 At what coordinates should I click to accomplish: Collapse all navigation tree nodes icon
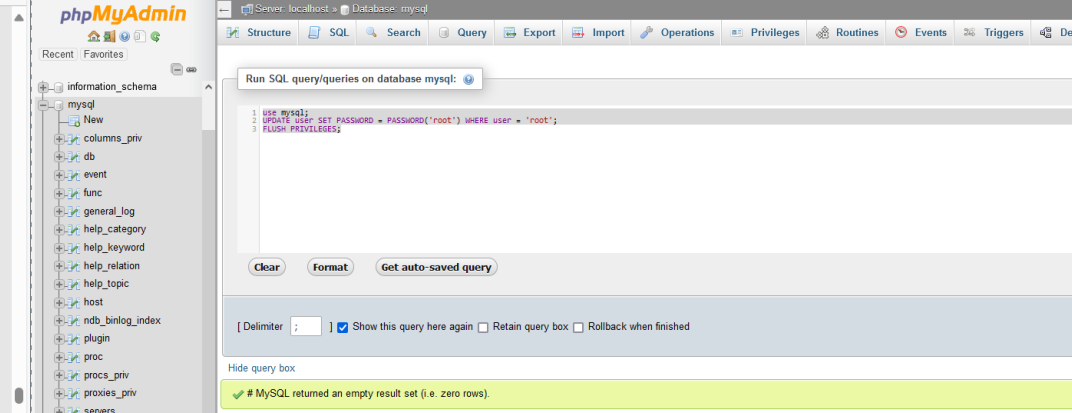click(177, 70)
